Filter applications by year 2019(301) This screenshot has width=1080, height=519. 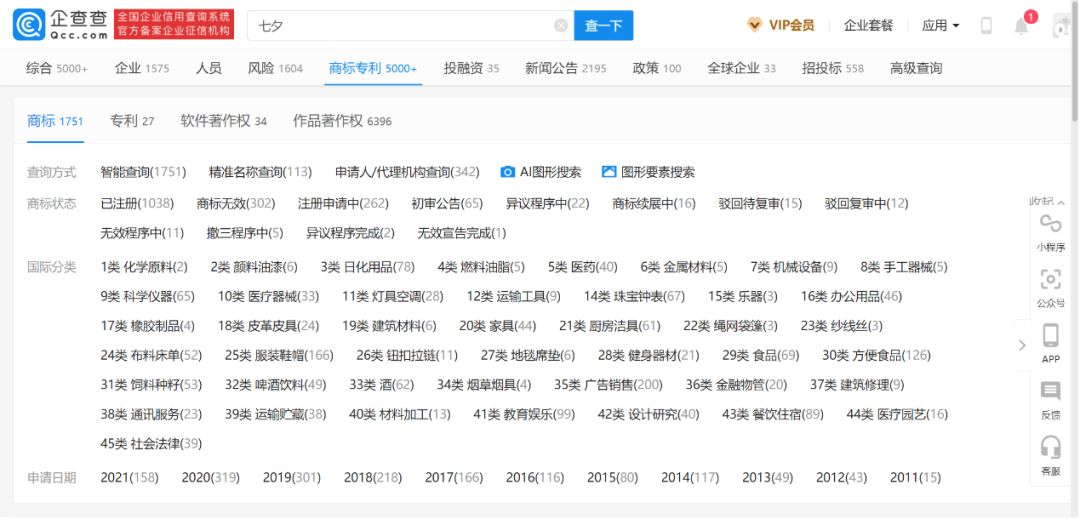click(292, 478)
